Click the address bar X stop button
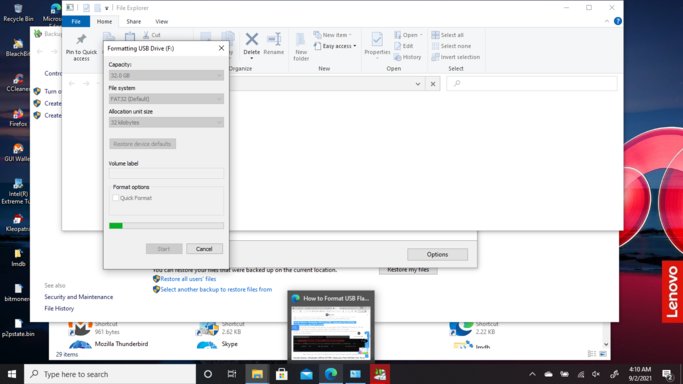Screen dimensions: 683x384 coord(433,84)
